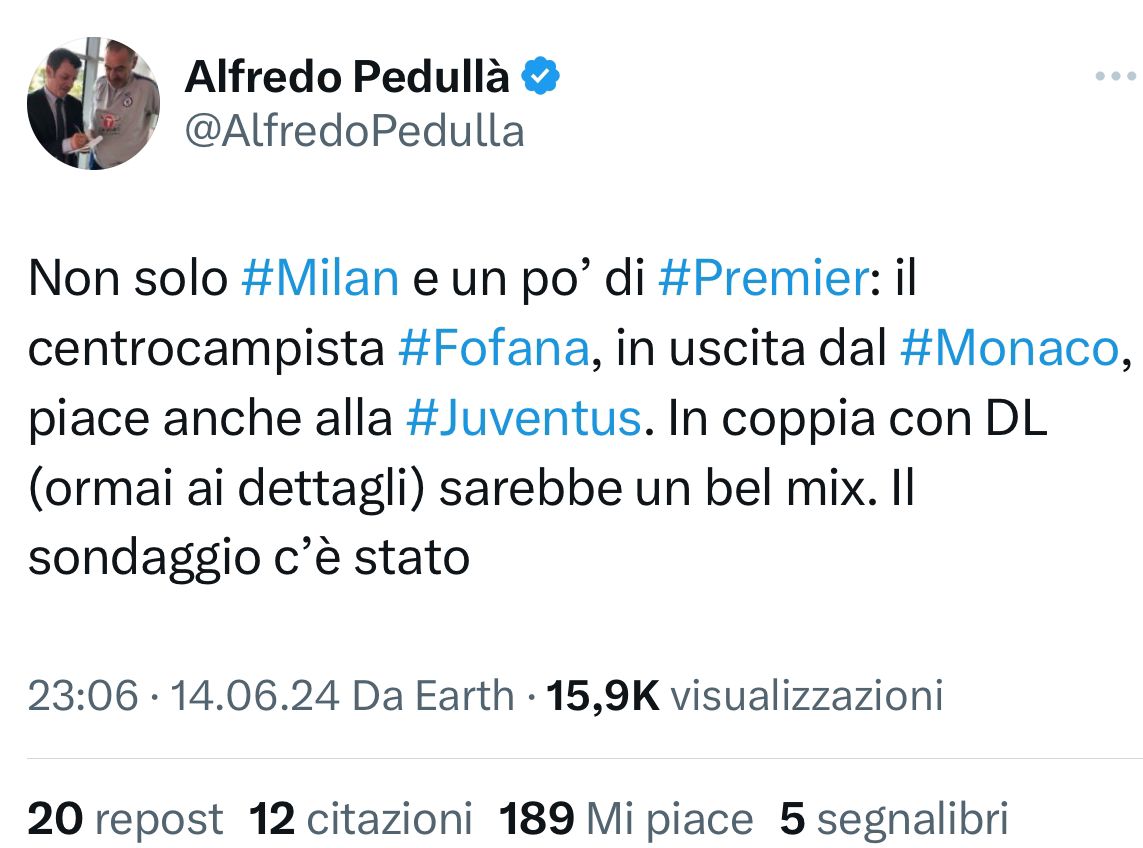
Task: Open the #Monaco hashtag
Action: tap(1007, 349)
